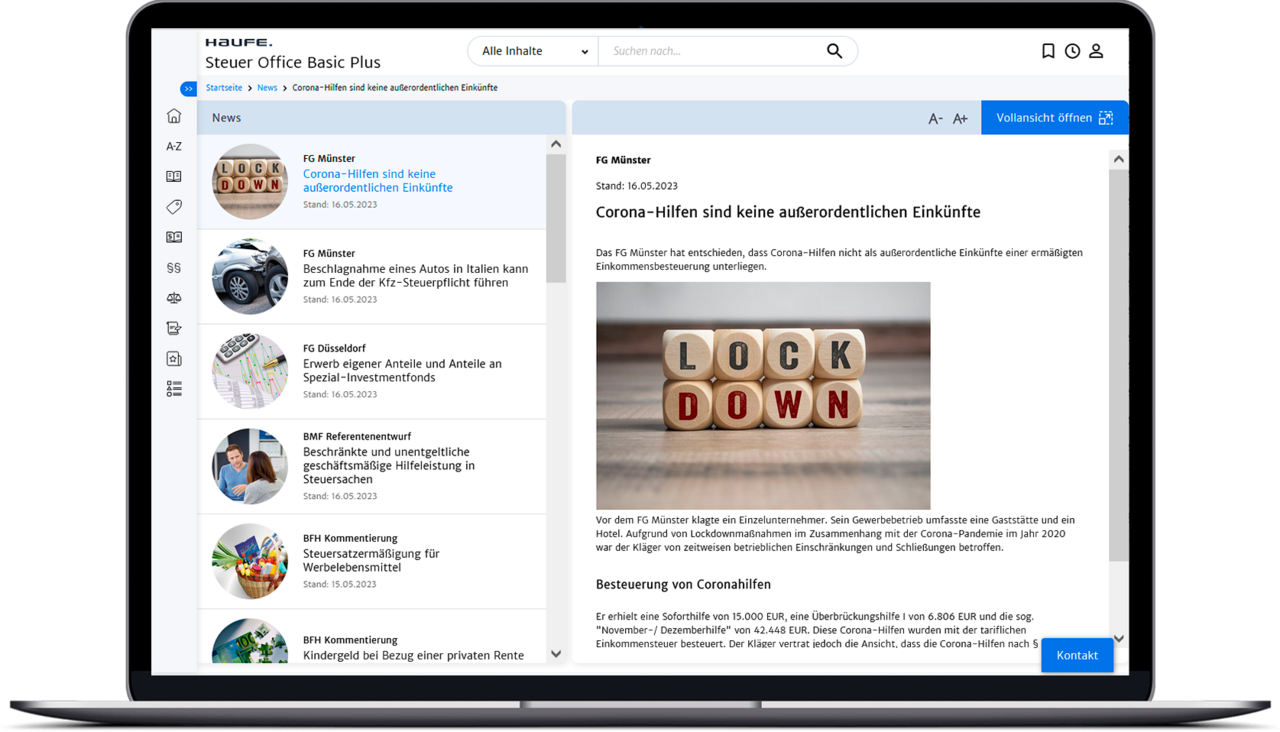
Task: Show history via the clock icon
Action: pyautogui.click(x=1072, y=51)
